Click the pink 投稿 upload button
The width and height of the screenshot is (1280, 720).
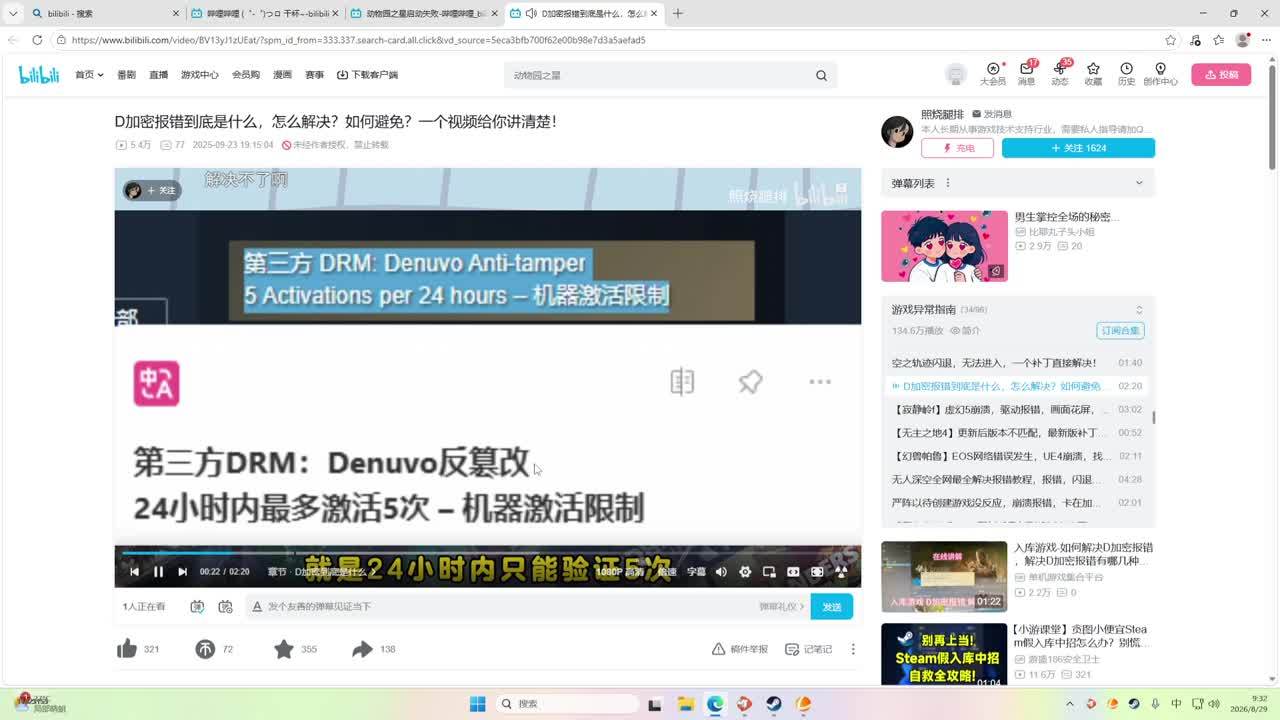[1221, 74]
